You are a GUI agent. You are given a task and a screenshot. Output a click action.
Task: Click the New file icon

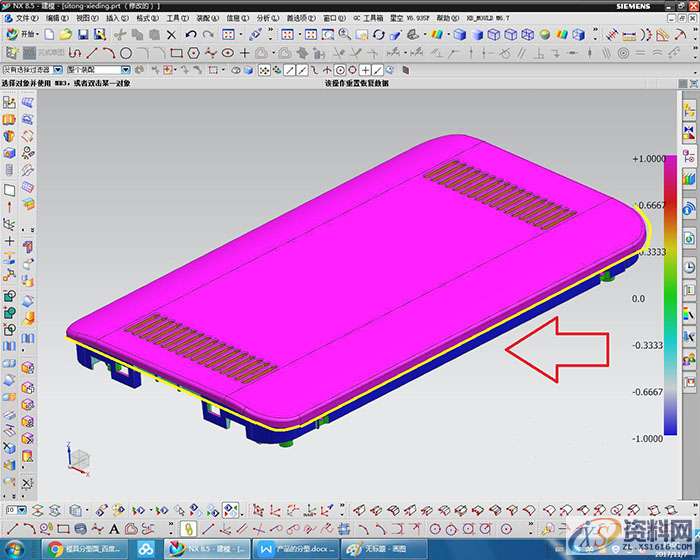tap(50, 35)
